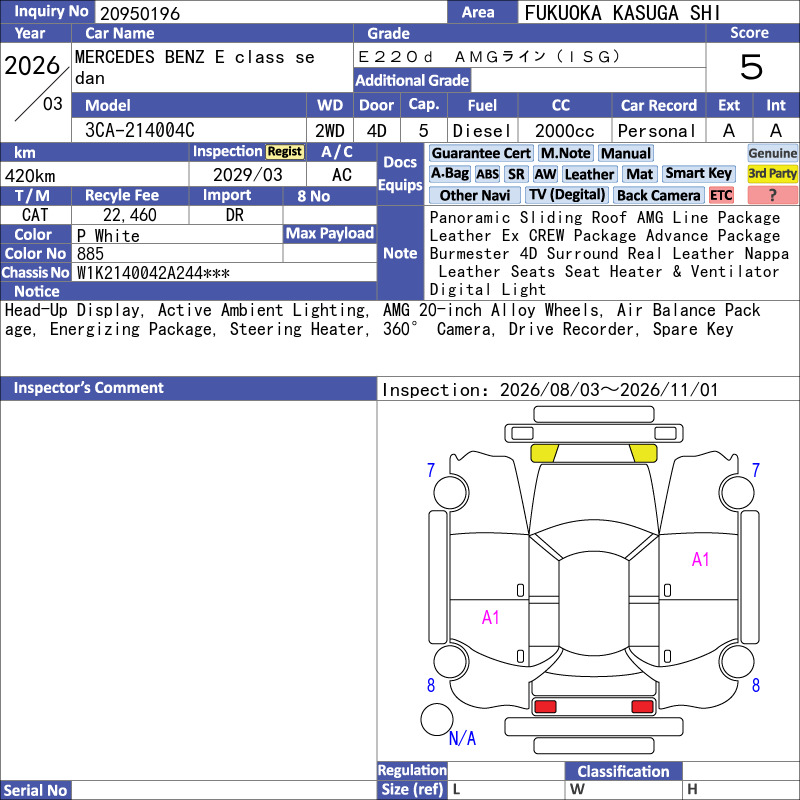Click the spare tire N/A label
This screenshot has height=800, width=800.
(x=462, y=738)
